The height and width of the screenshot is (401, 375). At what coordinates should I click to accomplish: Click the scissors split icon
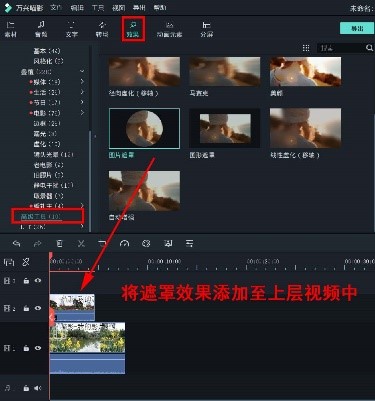(81, 244)
